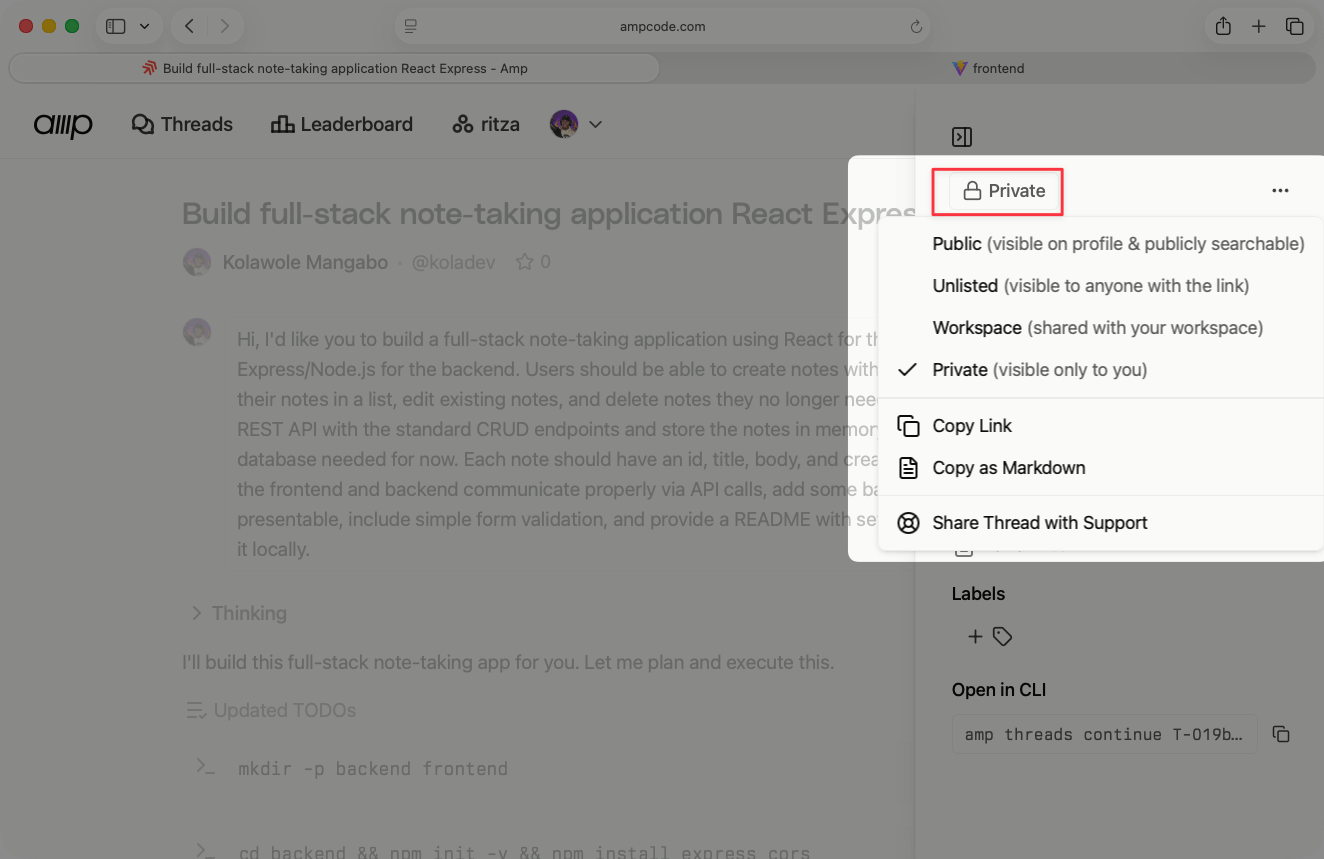1324x859 pixels.
Task: Click the ampcode.com address bar
Action: point(662,26)
